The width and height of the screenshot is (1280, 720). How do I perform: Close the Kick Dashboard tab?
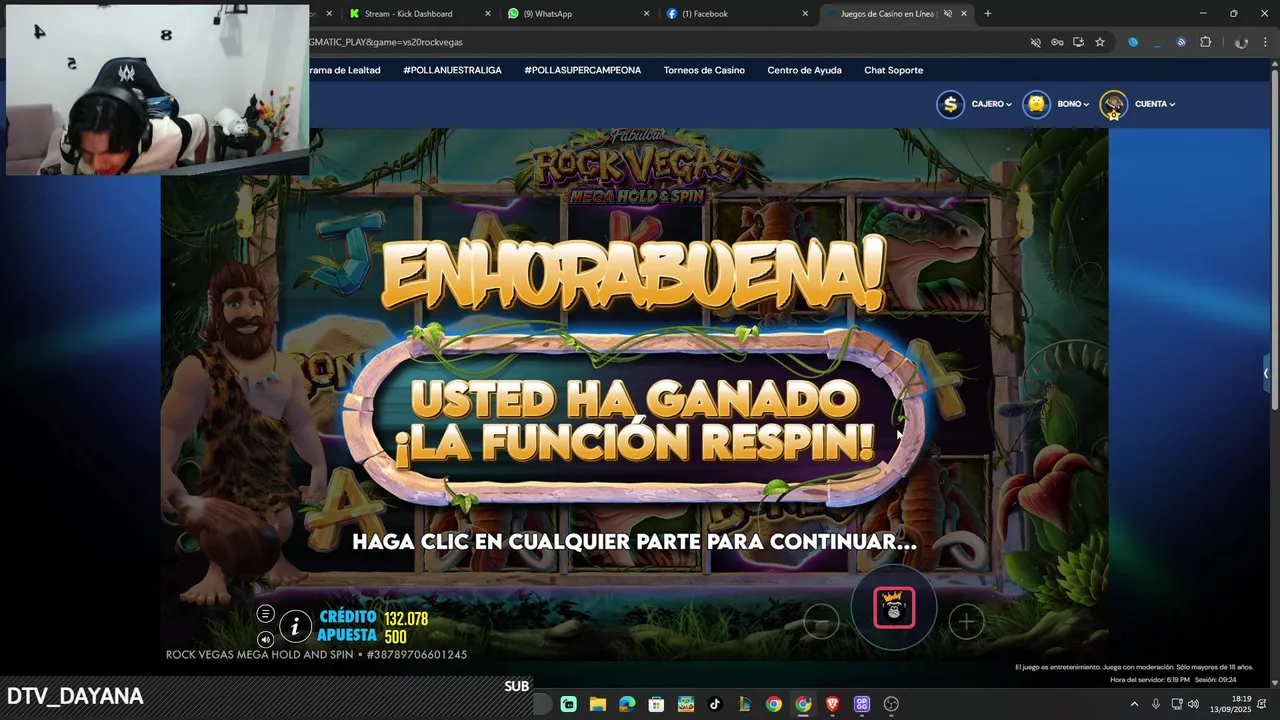[x=488, y=14]
